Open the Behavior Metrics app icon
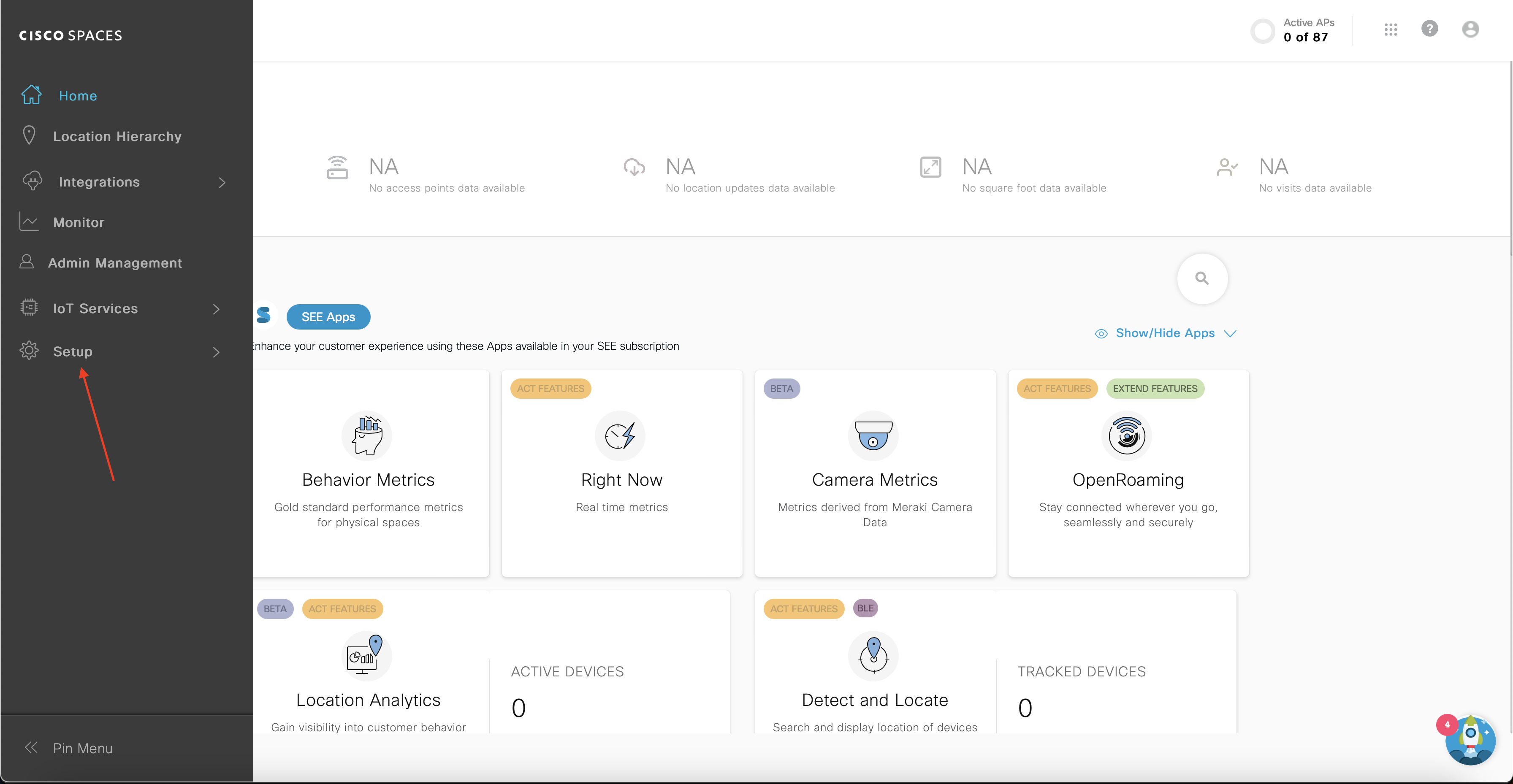 [x=367, y=436]
